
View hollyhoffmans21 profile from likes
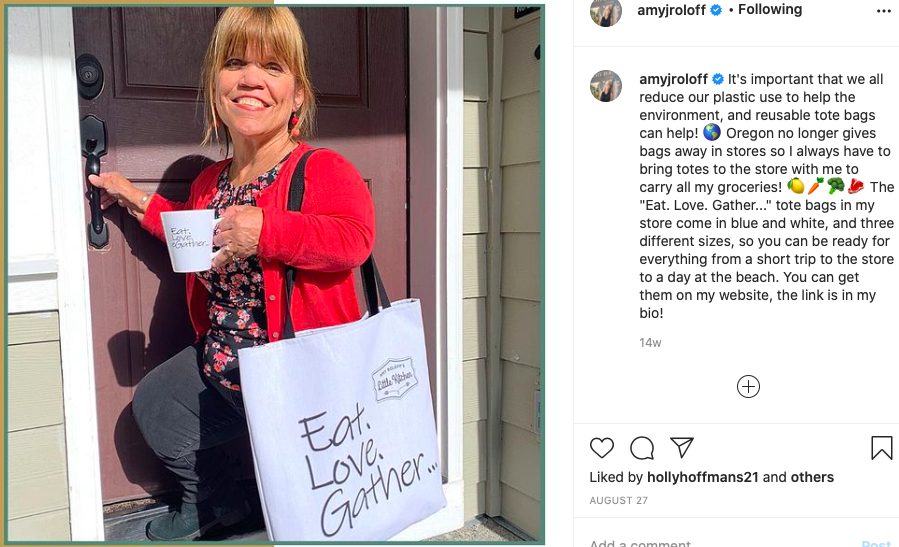702,477
